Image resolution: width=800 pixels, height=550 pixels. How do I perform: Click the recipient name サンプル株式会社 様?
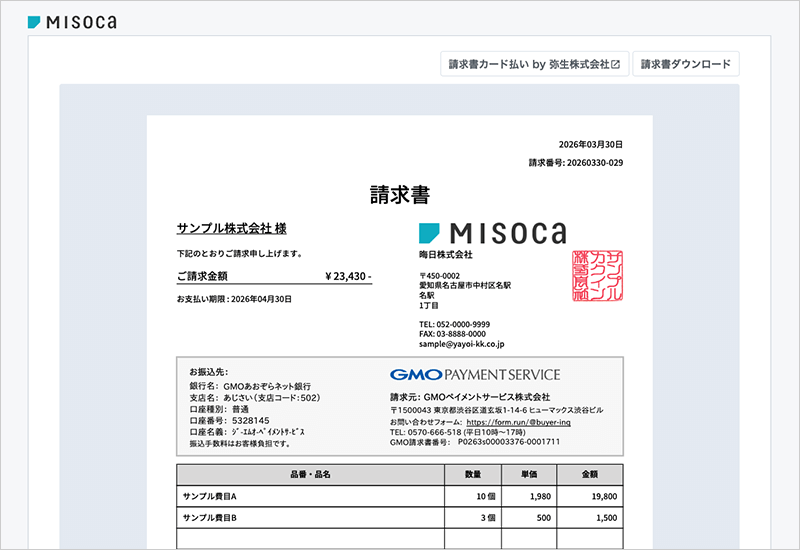click(231, 228)
